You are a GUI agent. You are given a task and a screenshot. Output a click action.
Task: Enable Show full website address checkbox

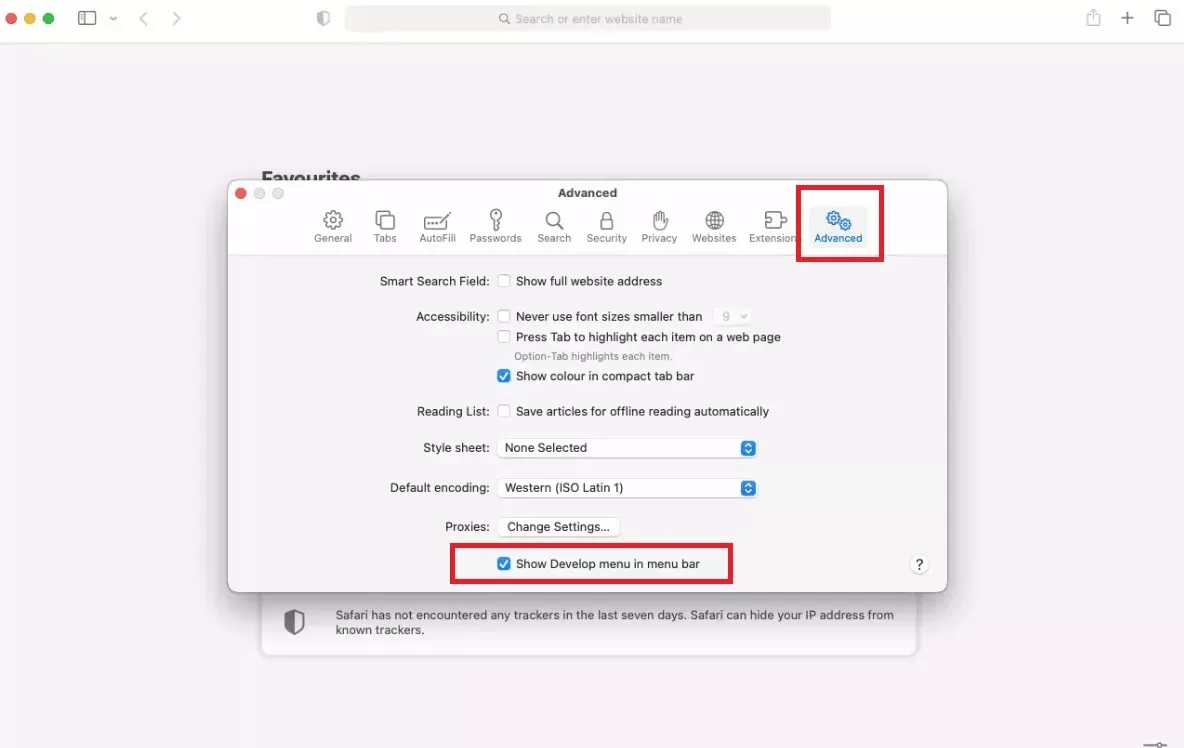pyautogui.click(x=504, y=281)
